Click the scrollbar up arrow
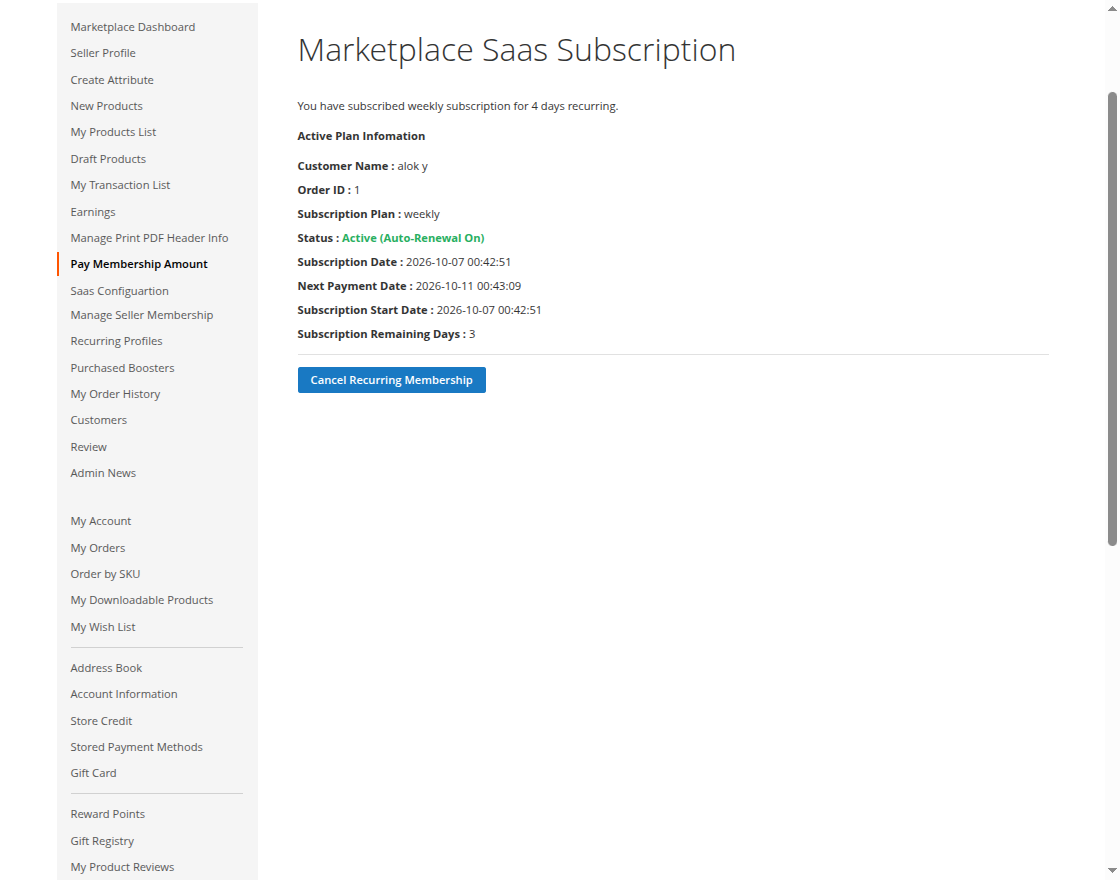Image resolution: width=1120 pixels, height=880 pixels. click(x=1112, y=9)
